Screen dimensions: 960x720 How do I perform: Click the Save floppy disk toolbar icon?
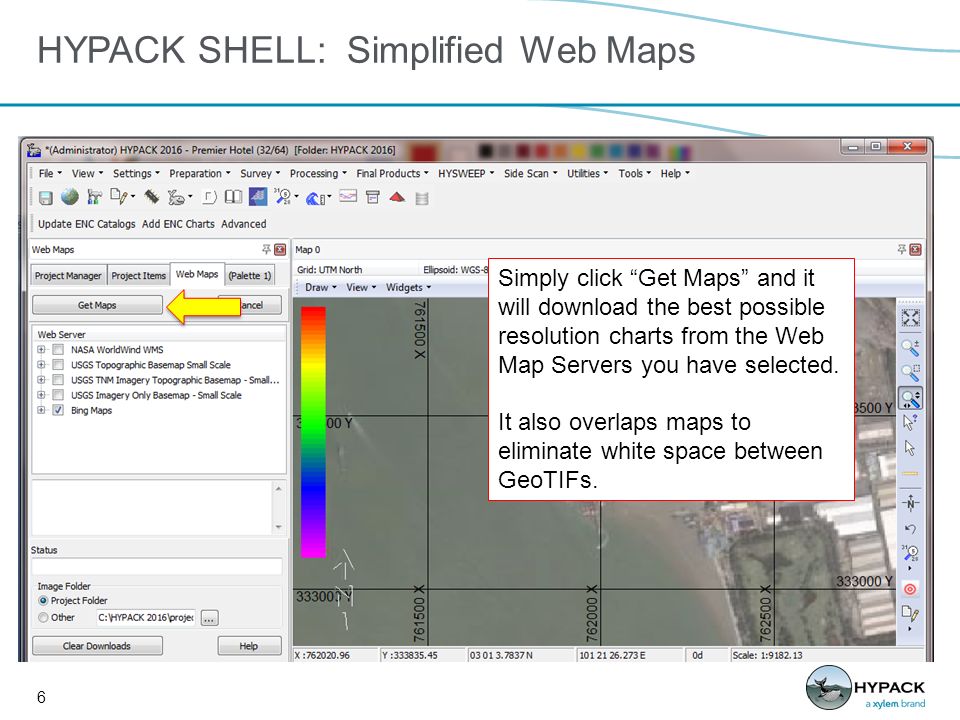45,198
